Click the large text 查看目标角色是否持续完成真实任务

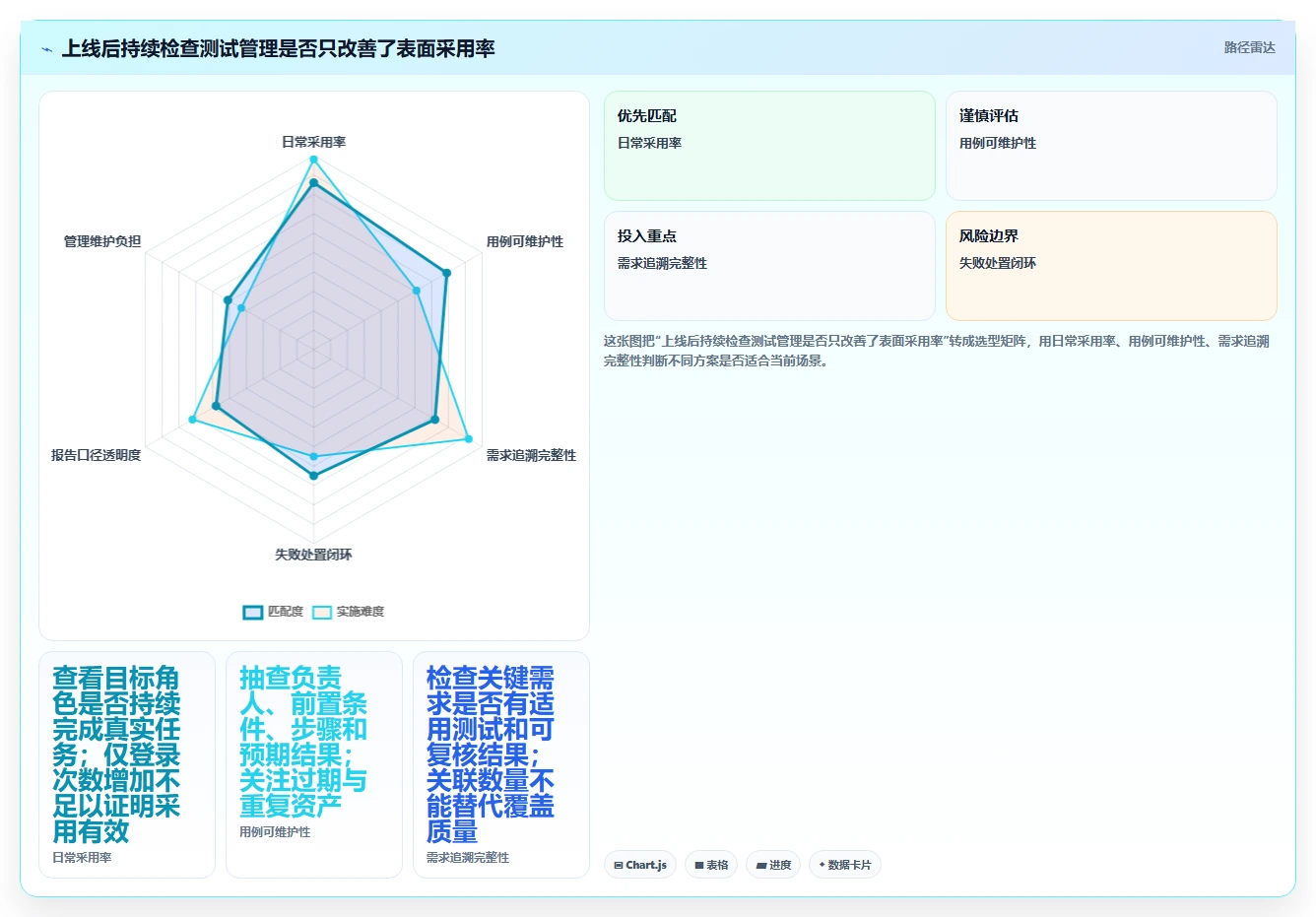(116, 754)
